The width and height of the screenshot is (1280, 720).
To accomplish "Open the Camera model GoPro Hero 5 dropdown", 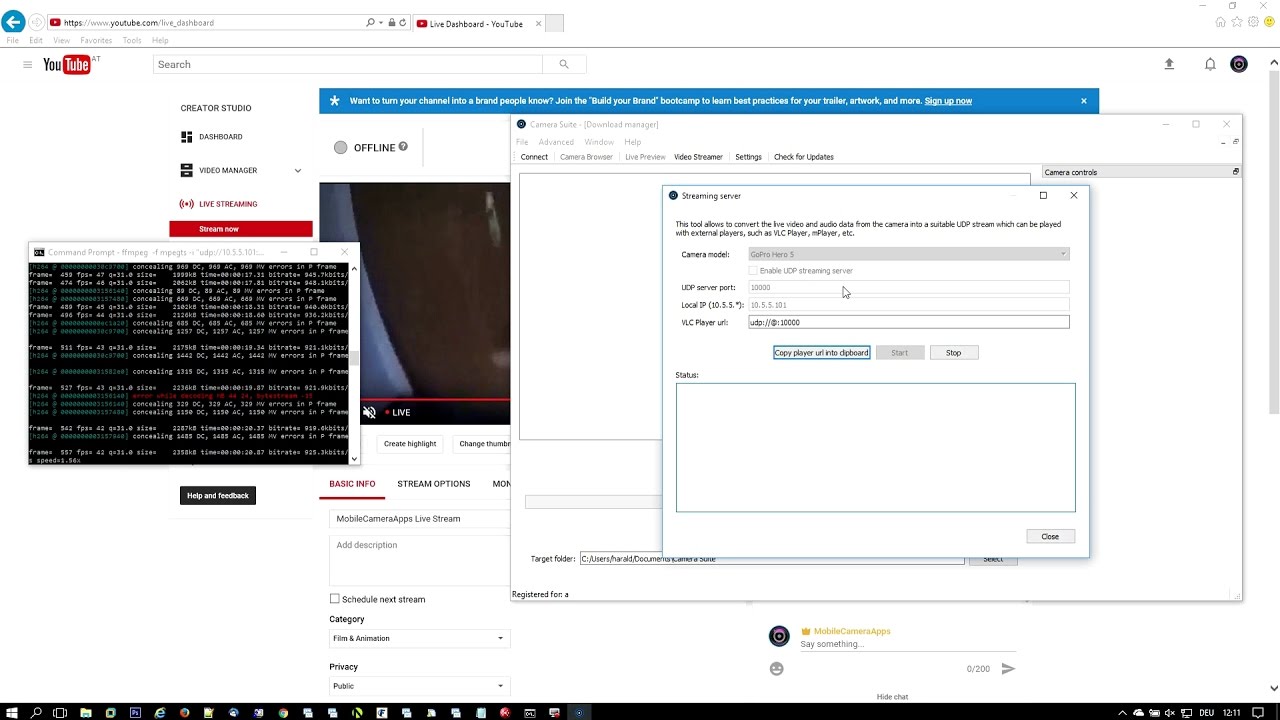I will tap(909, 254).
